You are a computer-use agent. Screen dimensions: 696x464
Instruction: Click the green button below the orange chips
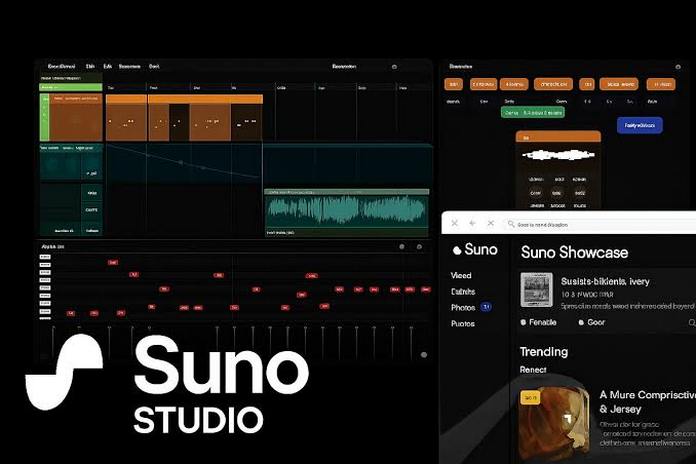pos(533,113)
